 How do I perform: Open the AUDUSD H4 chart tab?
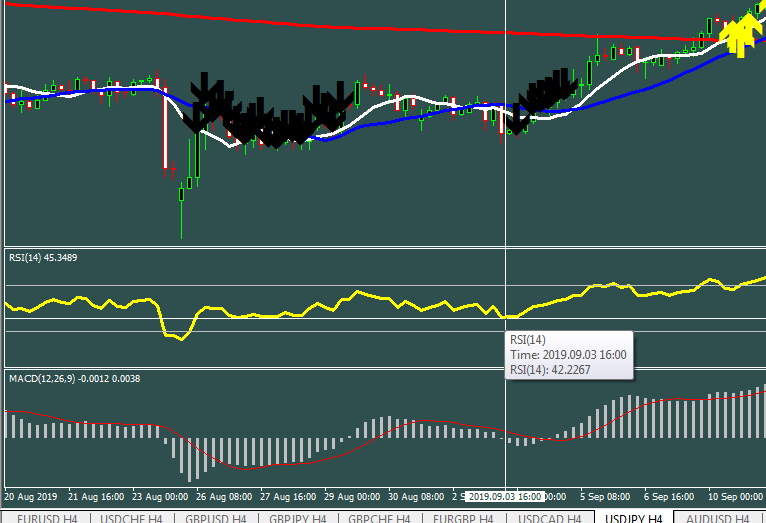[x=718, y=517]
